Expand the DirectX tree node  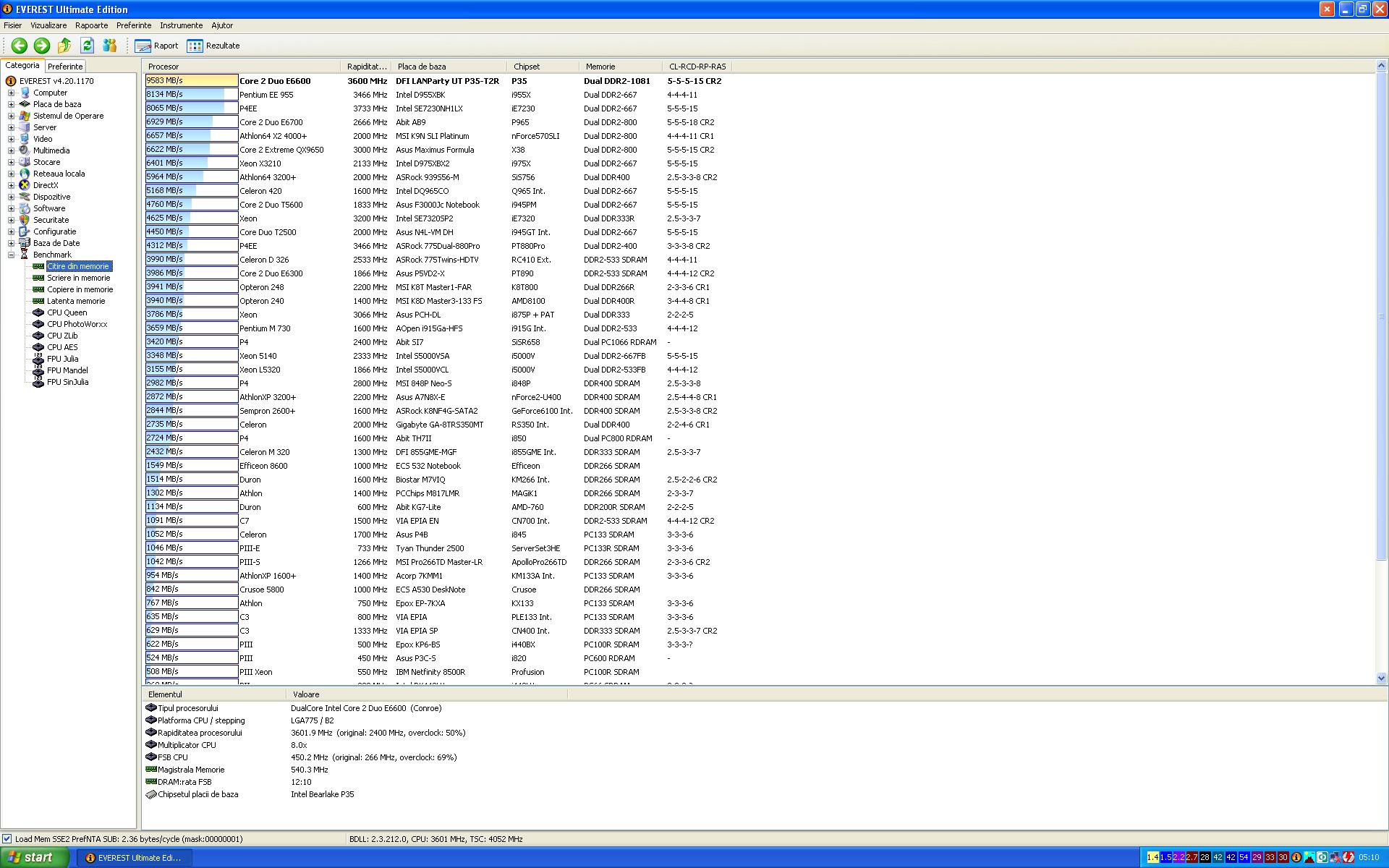(x=11, y=185)
